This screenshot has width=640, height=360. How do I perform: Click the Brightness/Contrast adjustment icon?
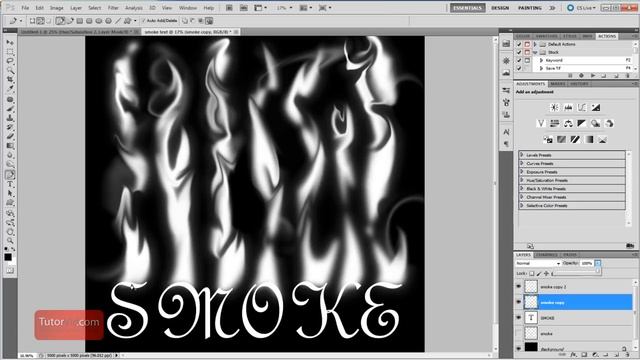(x=554, y=108)
